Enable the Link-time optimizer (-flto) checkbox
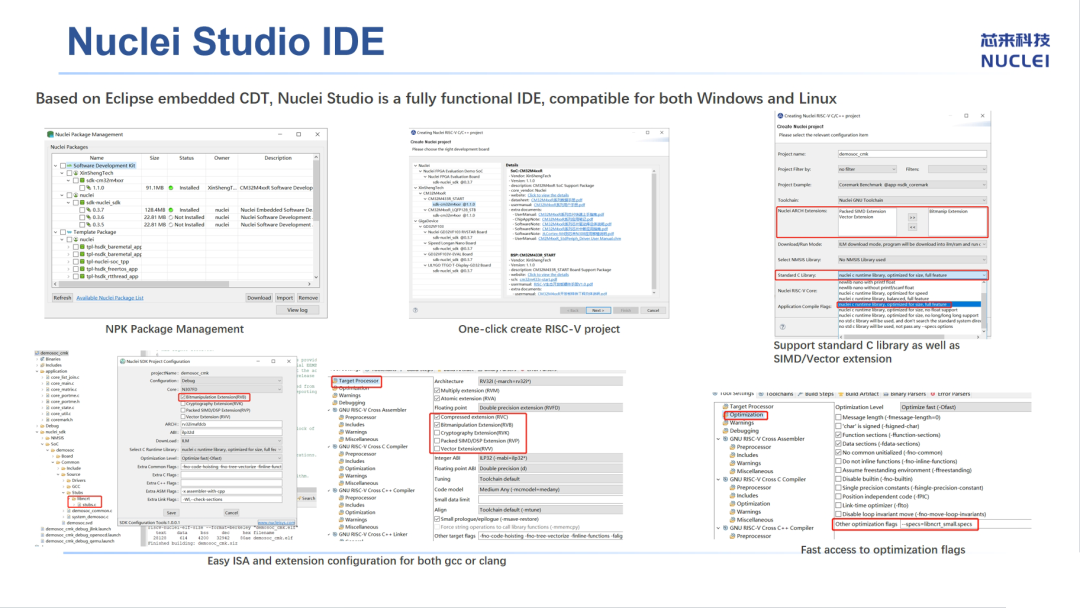This screenshot has height=608, width=1080. click(x=838, y=505)
